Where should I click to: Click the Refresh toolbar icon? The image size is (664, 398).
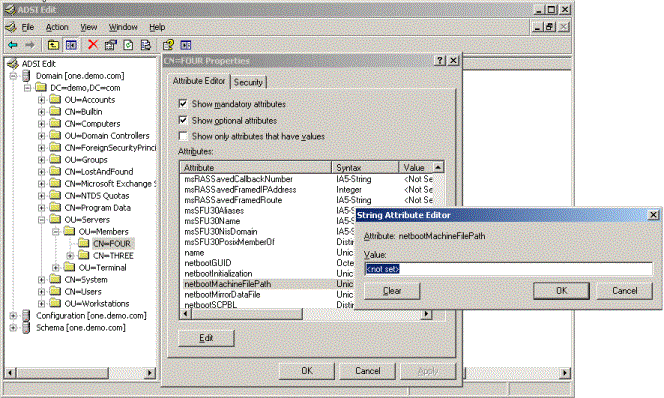pos(128,45)
